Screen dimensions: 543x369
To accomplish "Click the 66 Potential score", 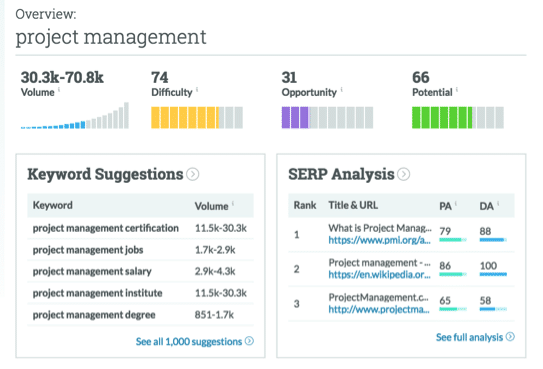I will point(421,78).
